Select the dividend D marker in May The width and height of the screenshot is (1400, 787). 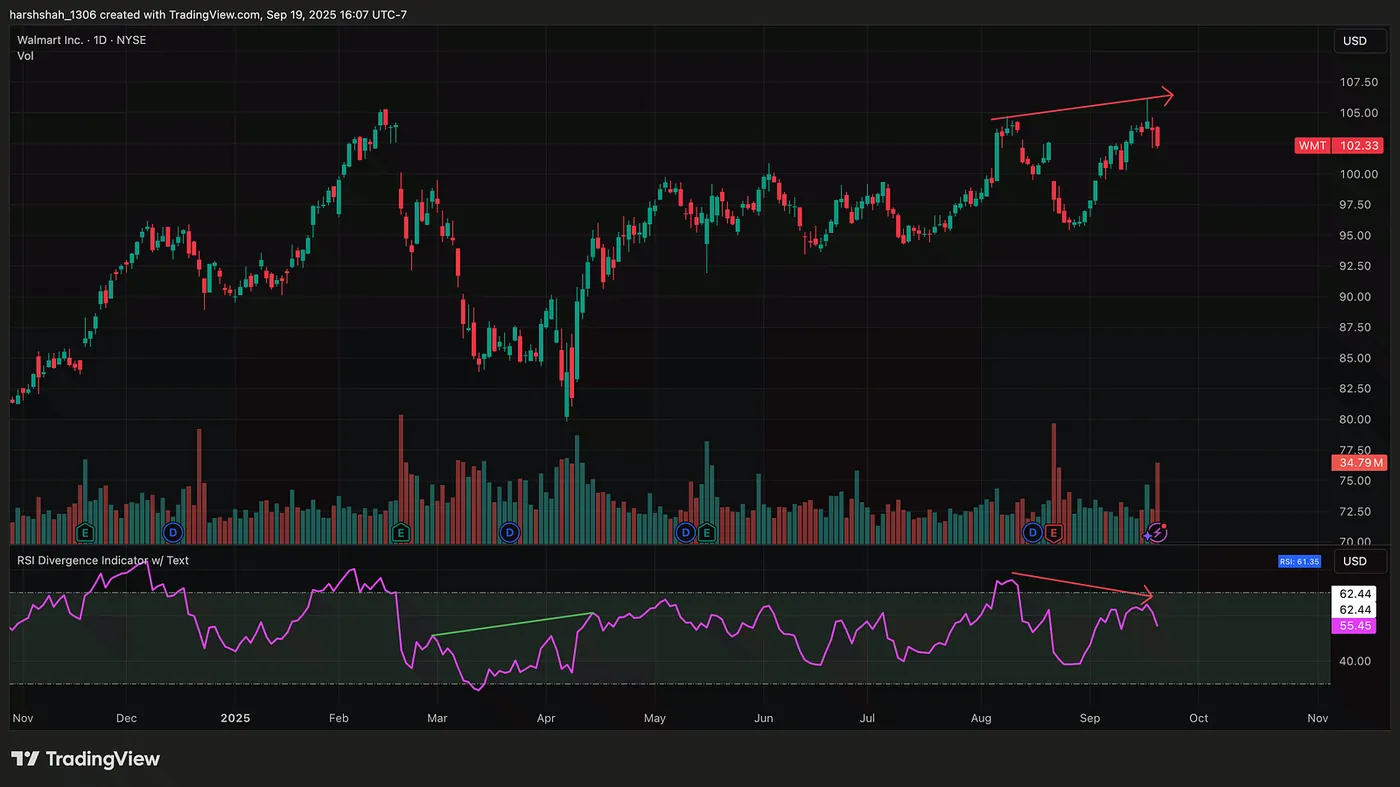[x=685, y=532]
